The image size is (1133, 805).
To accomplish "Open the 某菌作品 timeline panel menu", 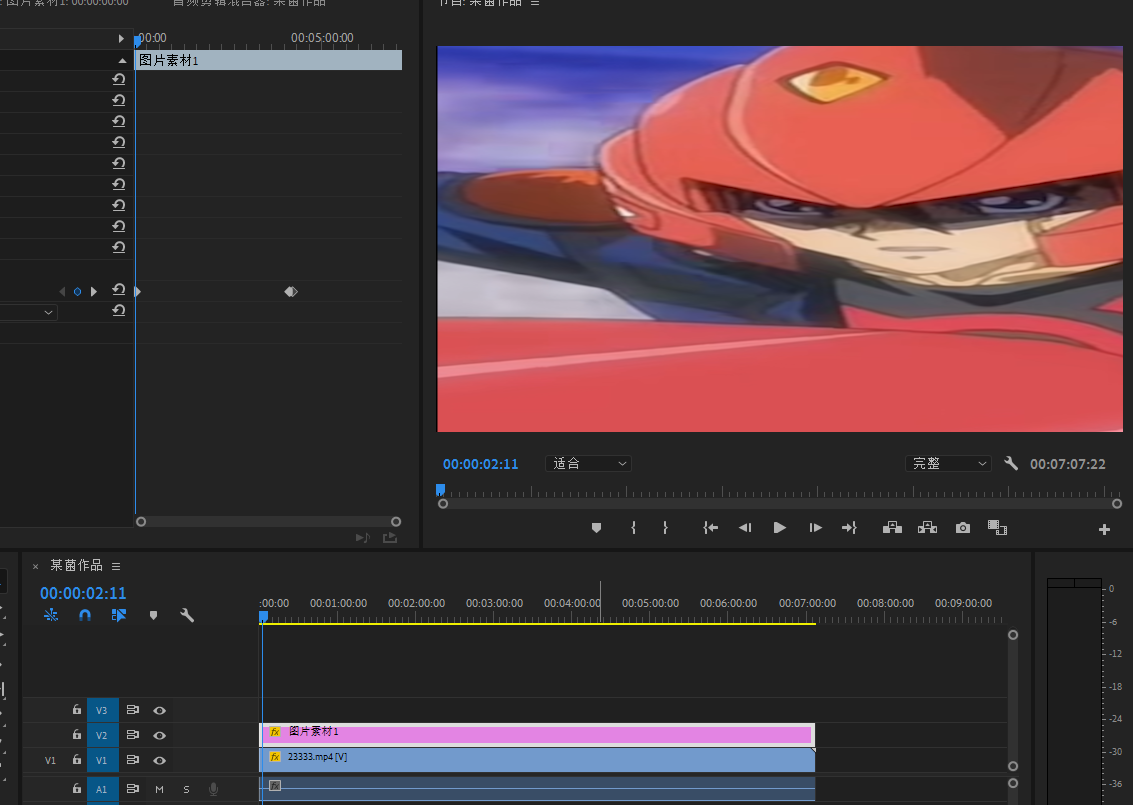I will coord(116,566).
